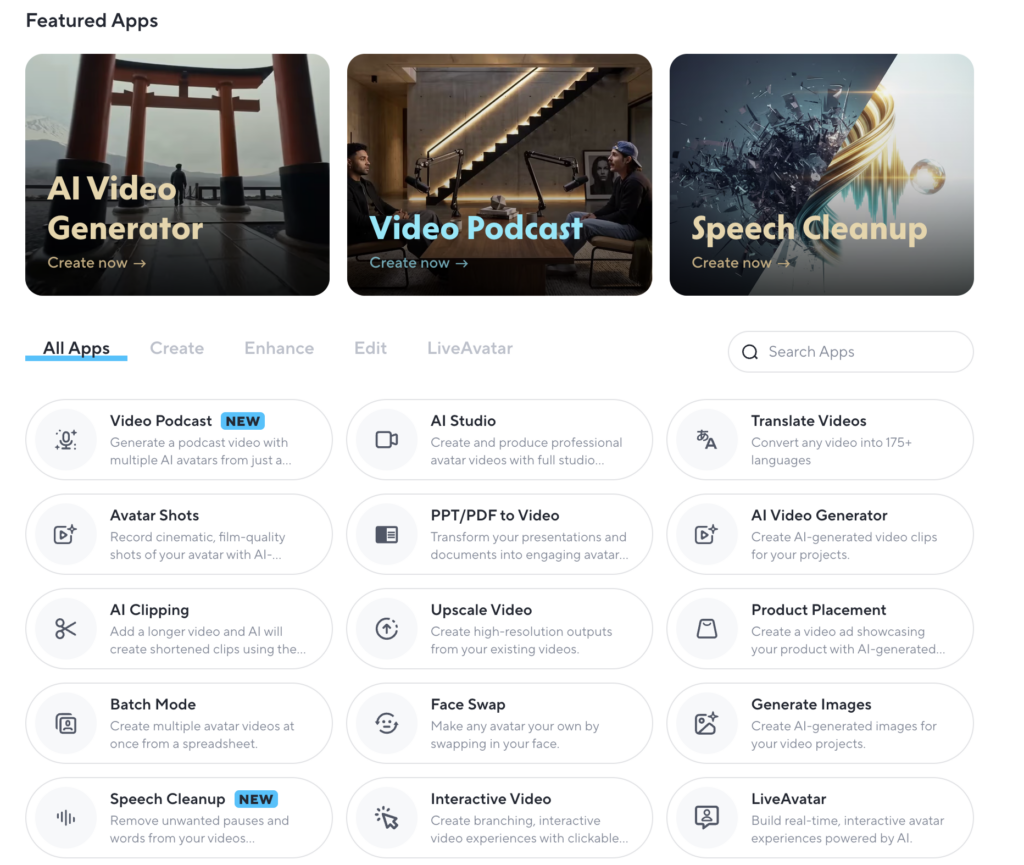Click the AI Studio app title
This screenshot has width=1024, height=865.
[x=463, y=421]
